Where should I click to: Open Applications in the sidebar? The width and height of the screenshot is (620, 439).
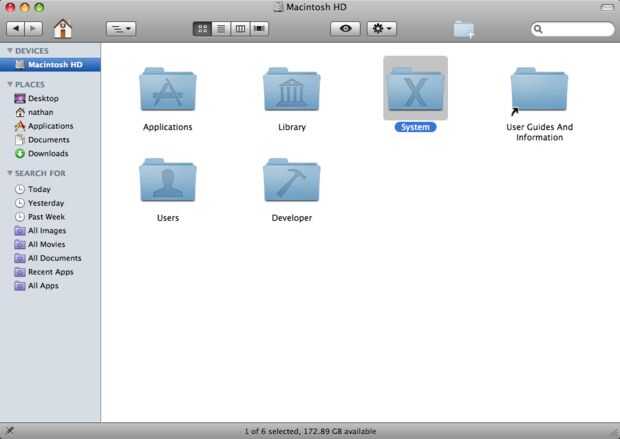[x=50, y=126]
